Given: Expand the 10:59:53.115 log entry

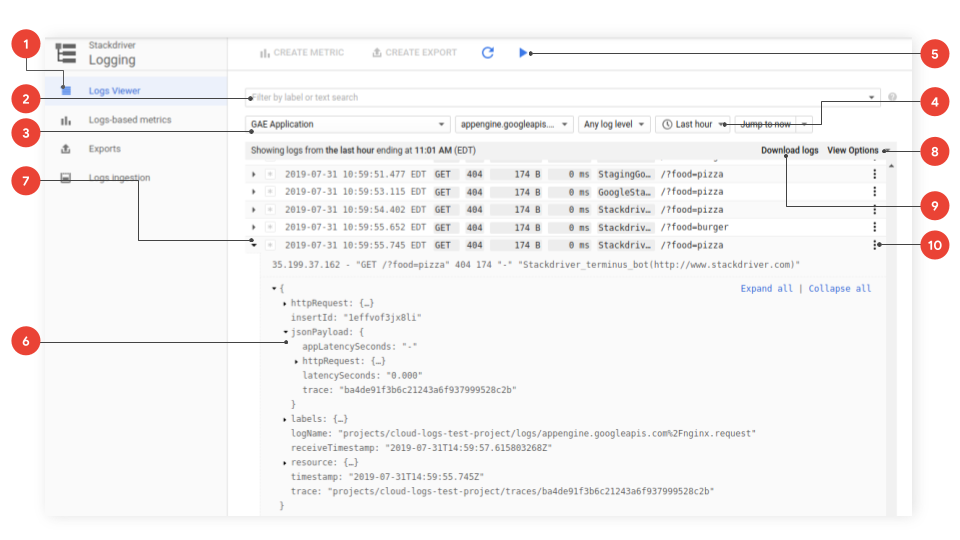Looking at the screenshot, I should (x=253, y=192).
